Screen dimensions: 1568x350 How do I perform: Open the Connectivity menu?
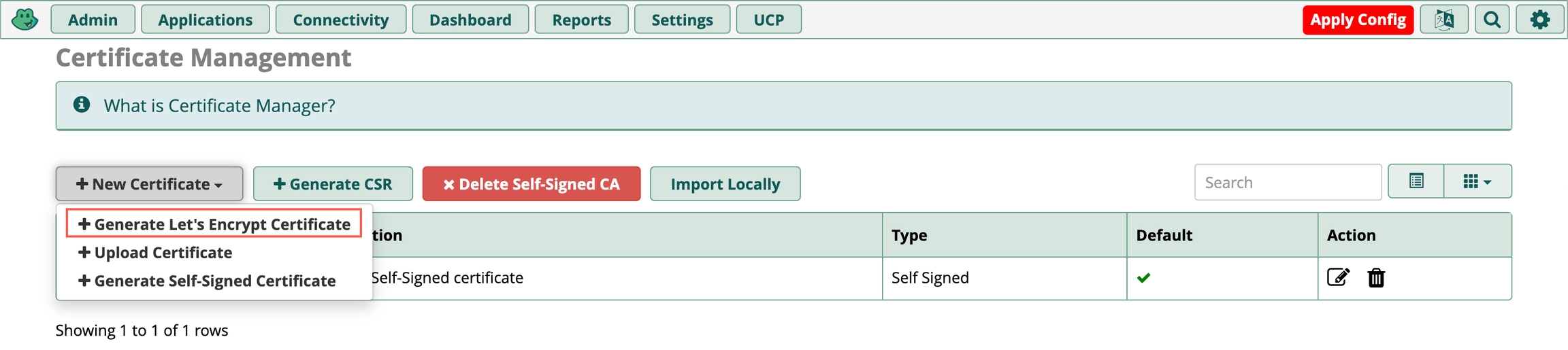click(340, 20)
